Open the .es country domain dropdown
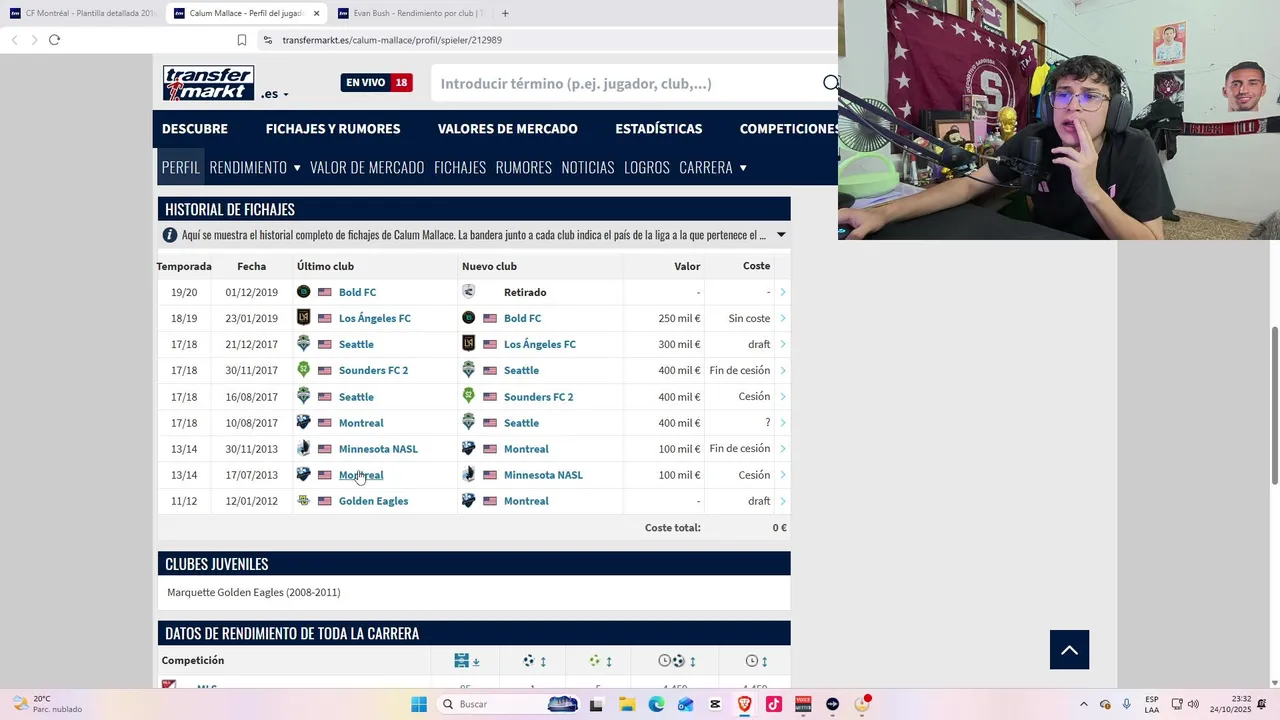 click(x=275, y=94)
